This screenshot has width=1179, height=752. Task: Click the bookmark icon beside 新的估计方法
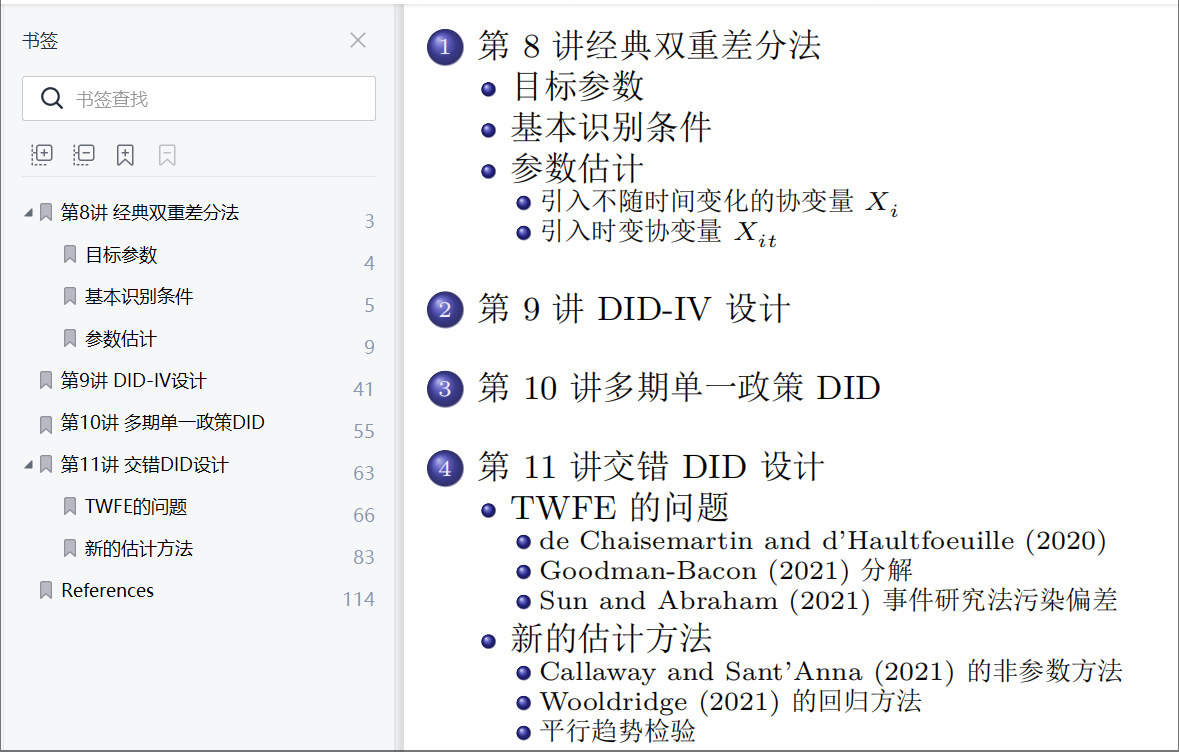tap(70, 548)
